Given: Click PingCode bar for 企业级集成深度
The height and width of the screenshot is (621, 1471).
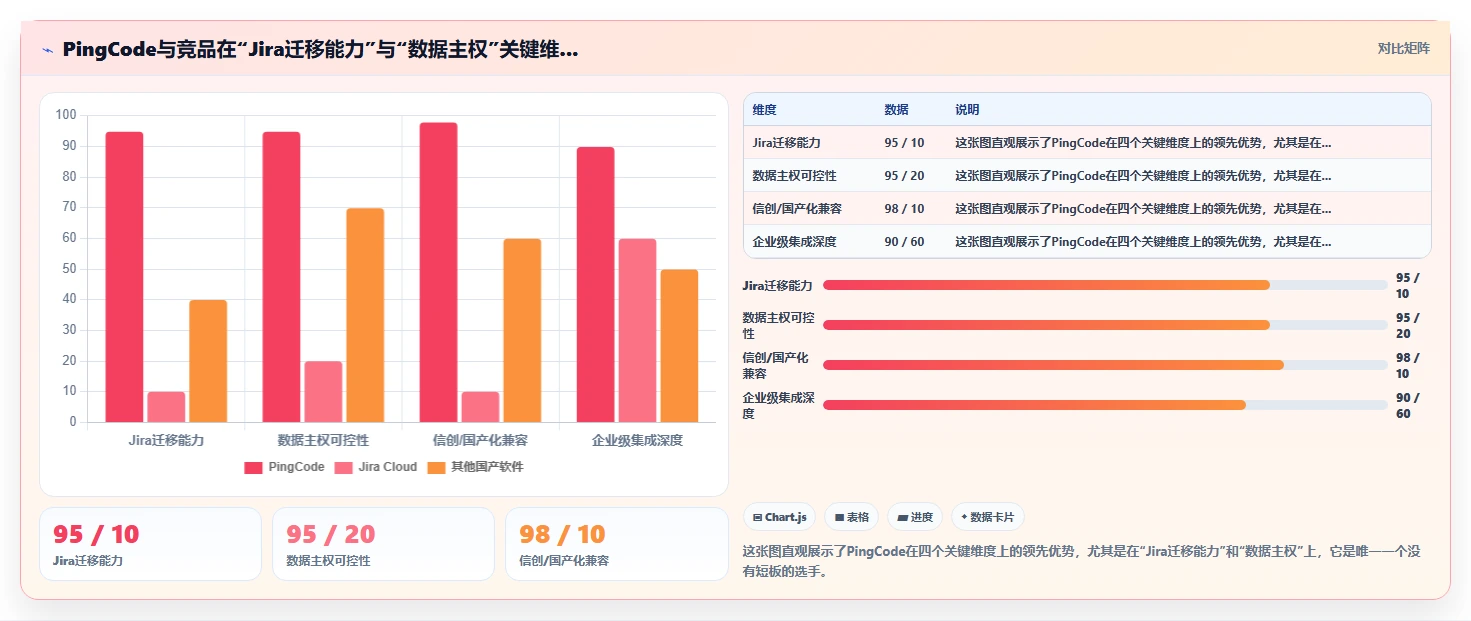Looking at the screenshot, I should [595, 285].
